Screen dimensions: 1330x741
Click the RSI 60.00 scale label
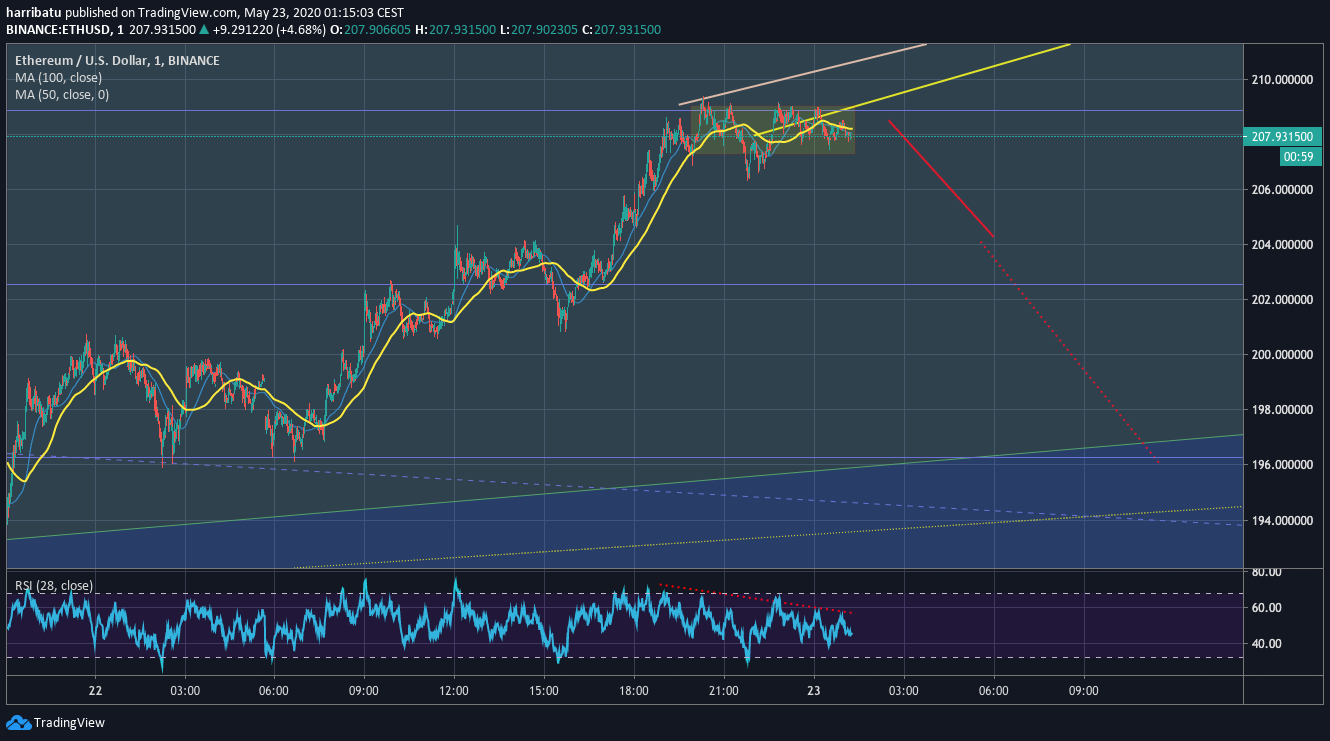coord(1265,607)
